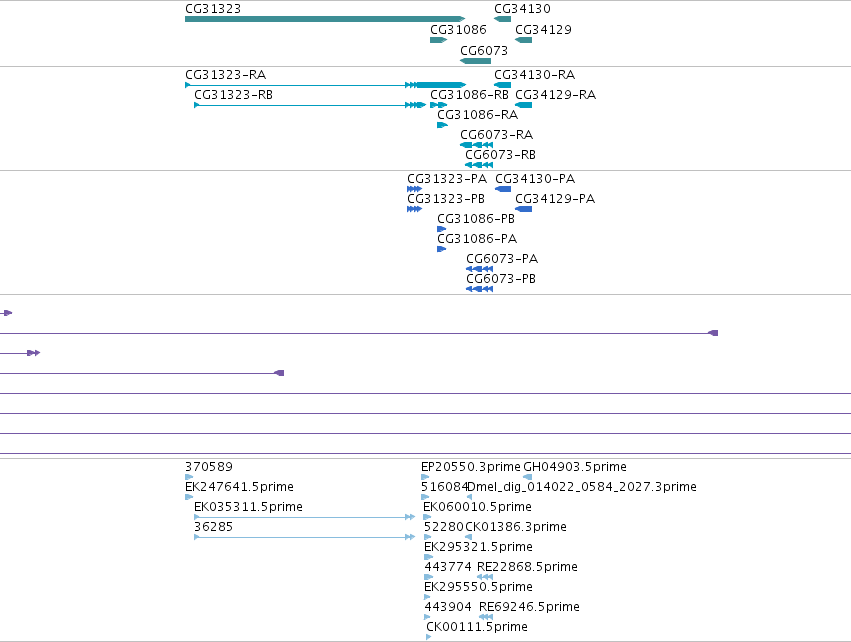The image size is (851, 642).
Task: Select EST EK247641.5prime
Action: click(239, 487)
